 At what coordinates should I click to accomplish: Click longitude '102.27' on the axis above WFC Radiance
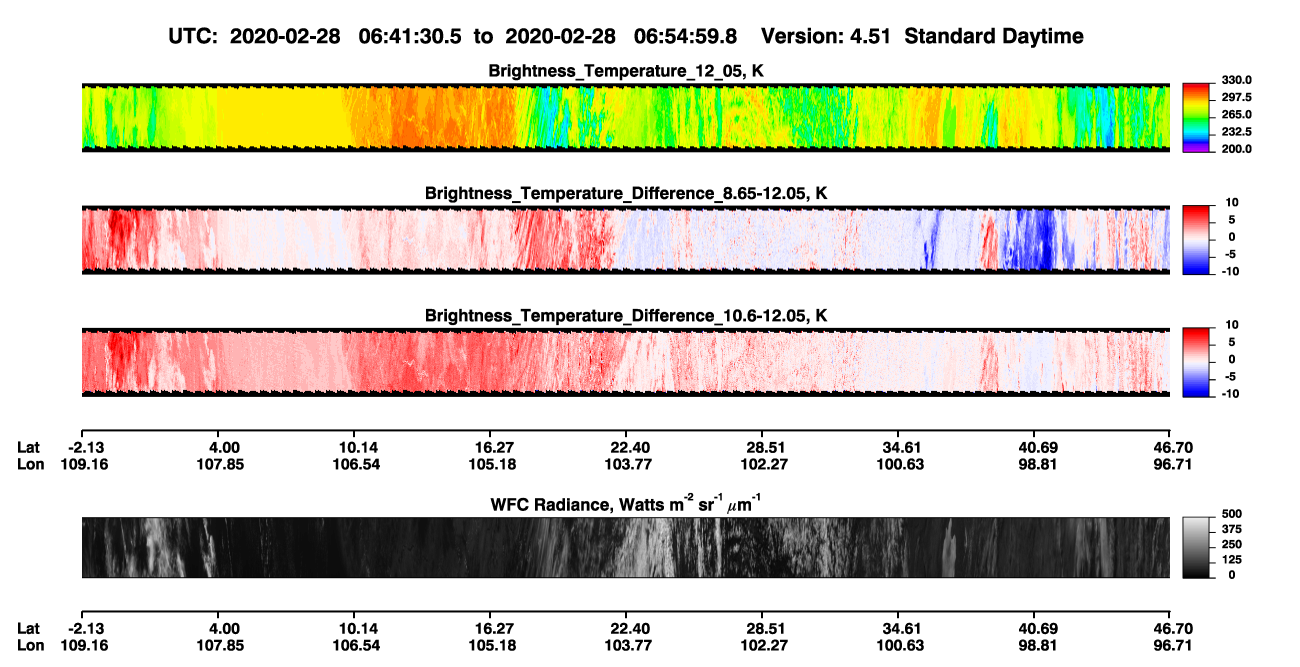[764, 464]
